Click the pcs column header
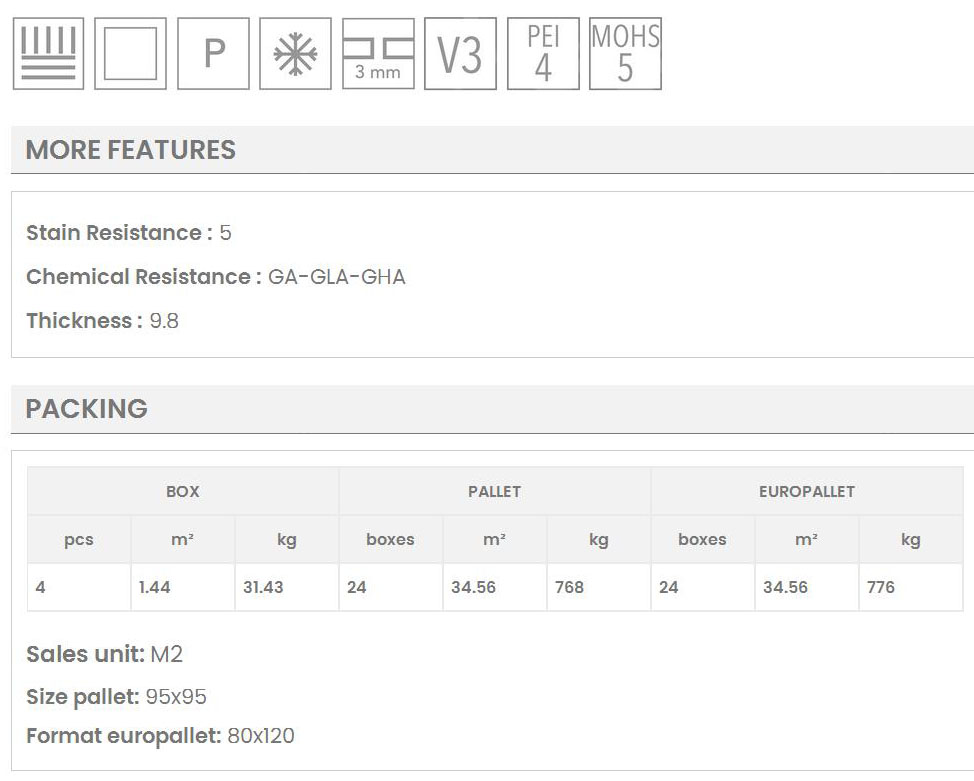This screenshot has width=974, height=781. tap(78, 539)
